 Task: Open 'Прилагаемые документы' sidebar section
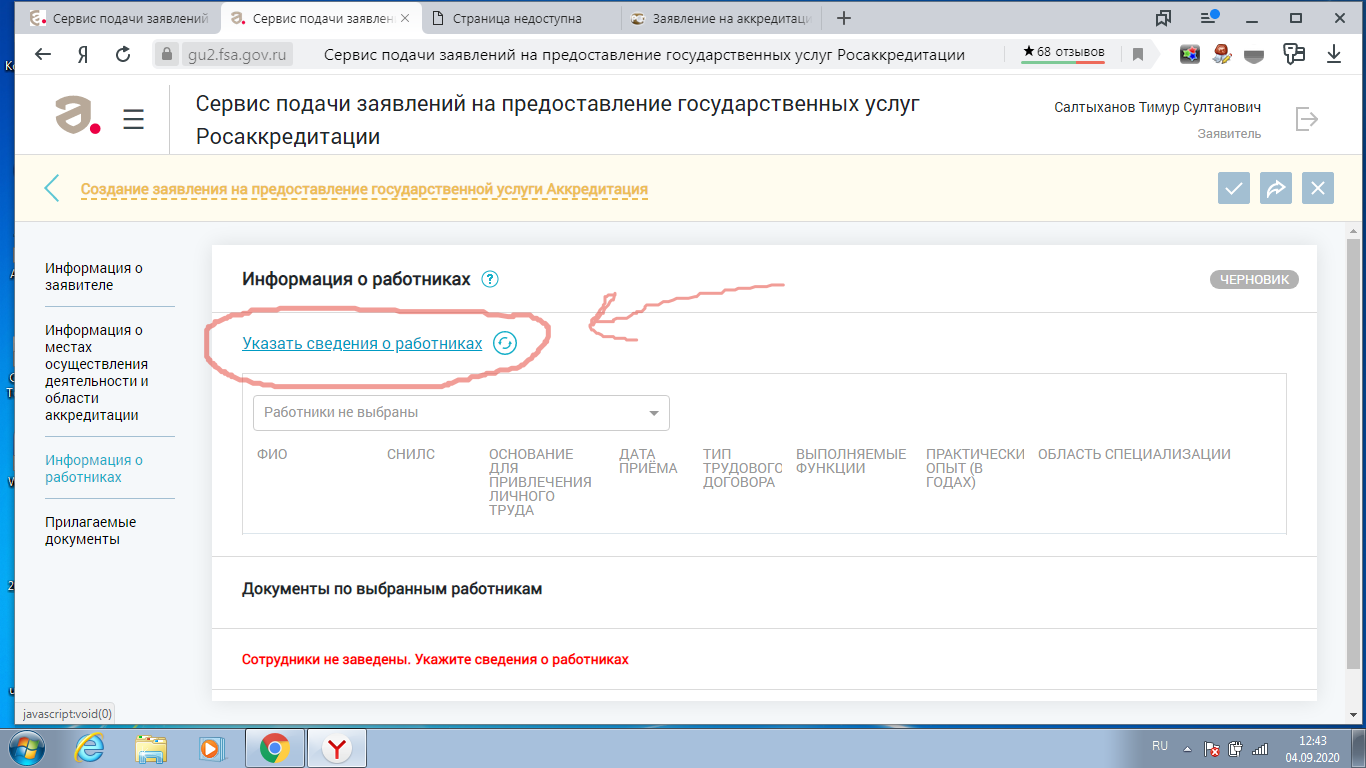91,530
